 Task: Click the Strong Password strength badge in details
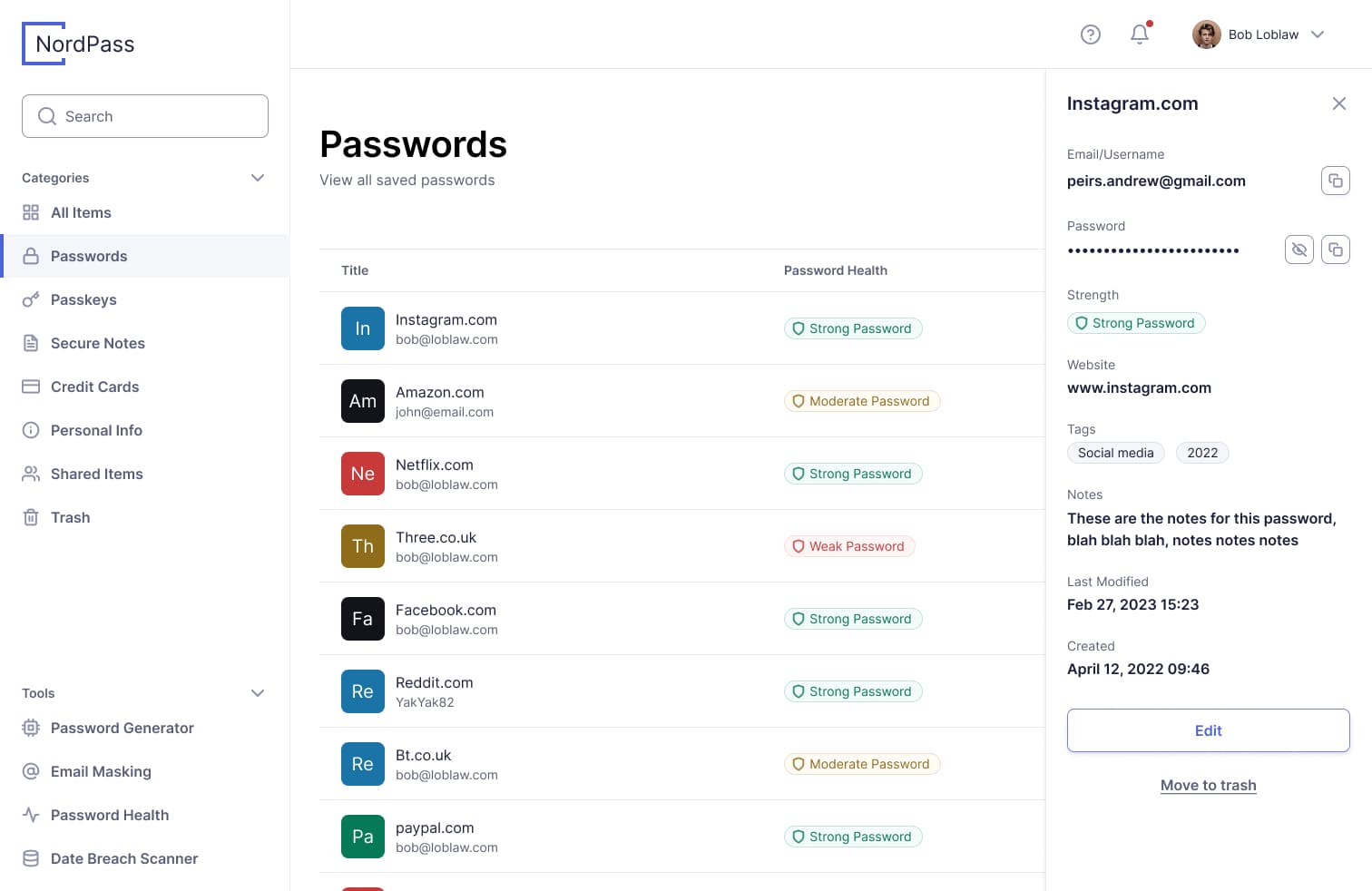(1136, 323)
